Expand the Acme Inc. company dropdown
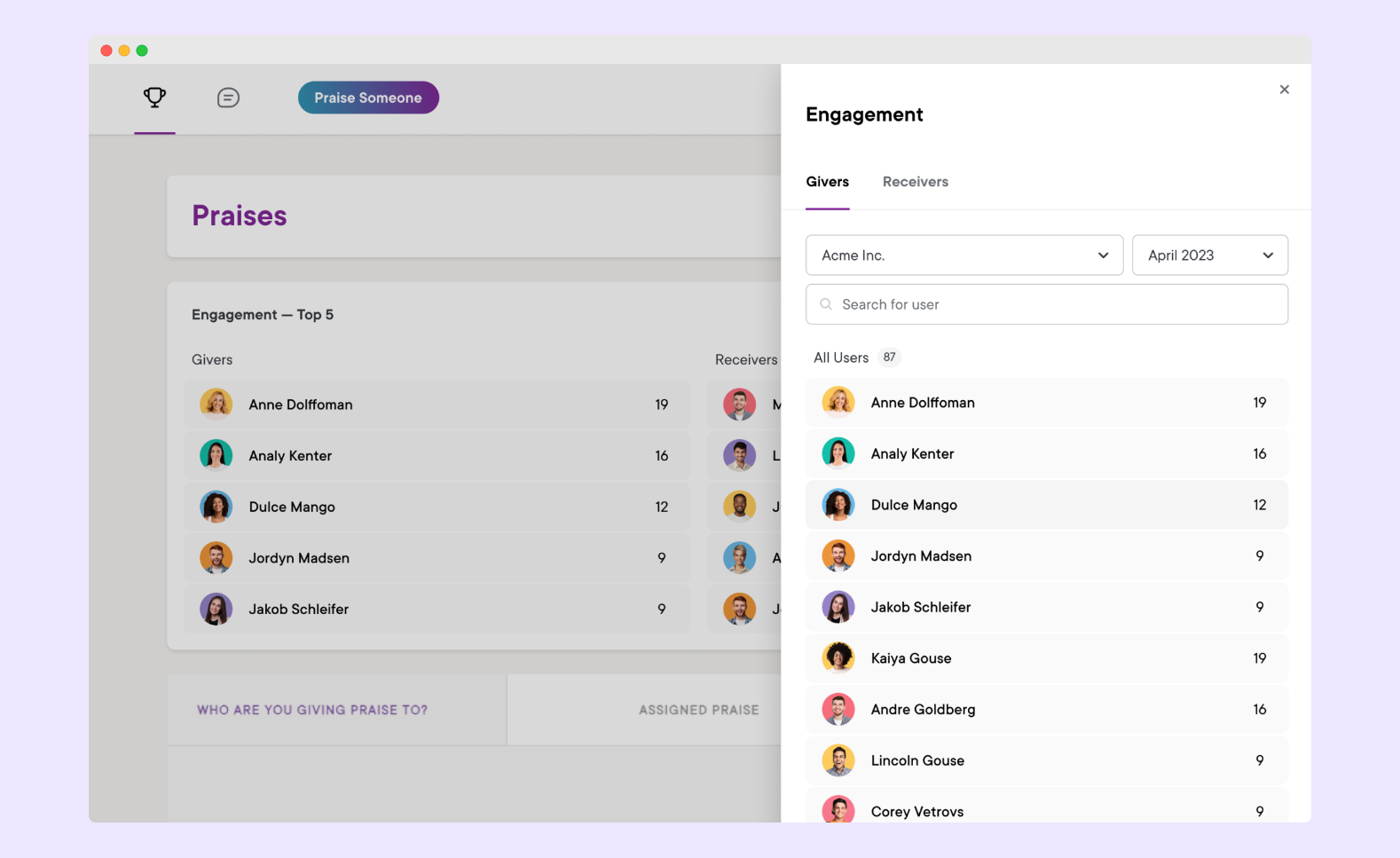The height and width of the screenshot is (858, 1400). click(963, 256)
